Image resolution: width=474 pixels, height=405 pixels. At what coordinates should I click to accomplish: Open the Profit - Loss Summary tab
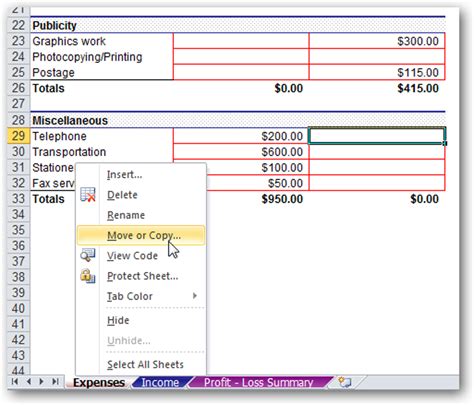pos(259,382)
